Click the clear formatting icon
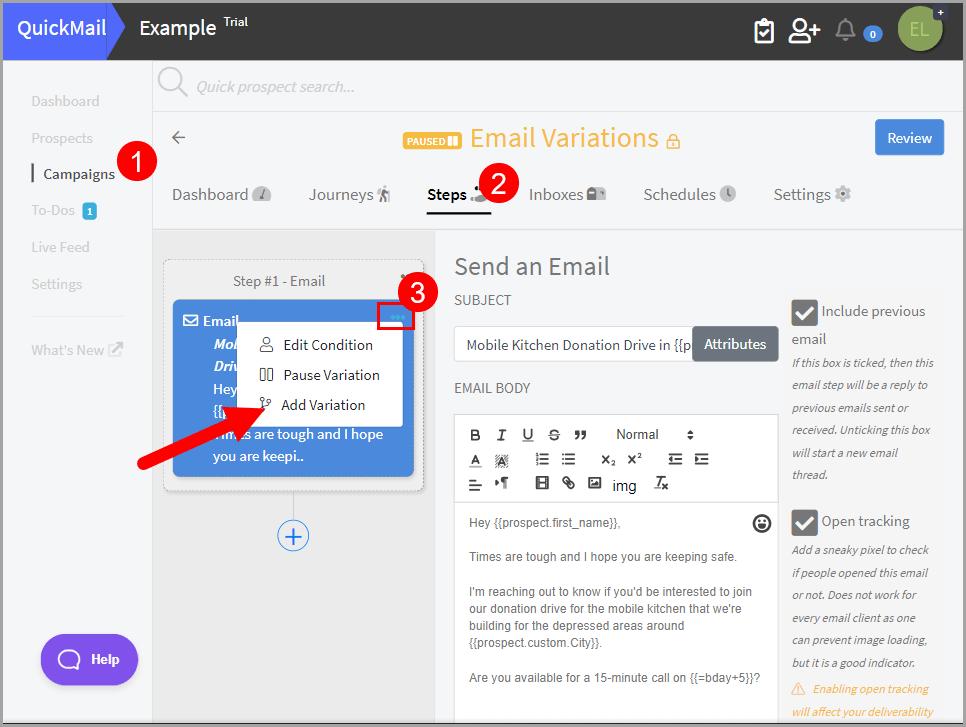Screen dimensions: 966x727 point(661,483)
